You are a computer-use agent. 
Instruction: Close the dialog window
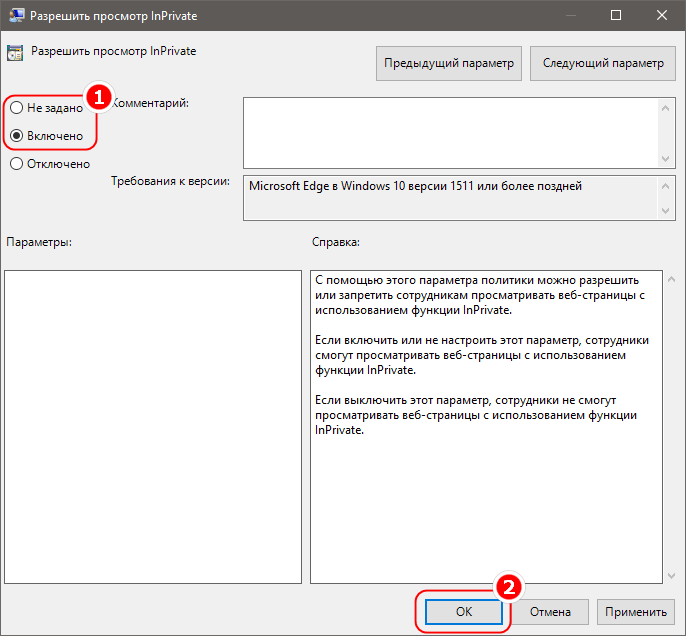click(x=662, y=15)
